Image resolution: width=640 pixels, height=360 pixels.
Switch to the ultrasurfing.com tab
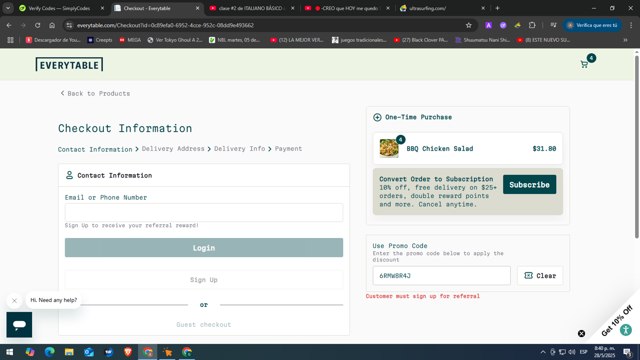click(442, 8)
